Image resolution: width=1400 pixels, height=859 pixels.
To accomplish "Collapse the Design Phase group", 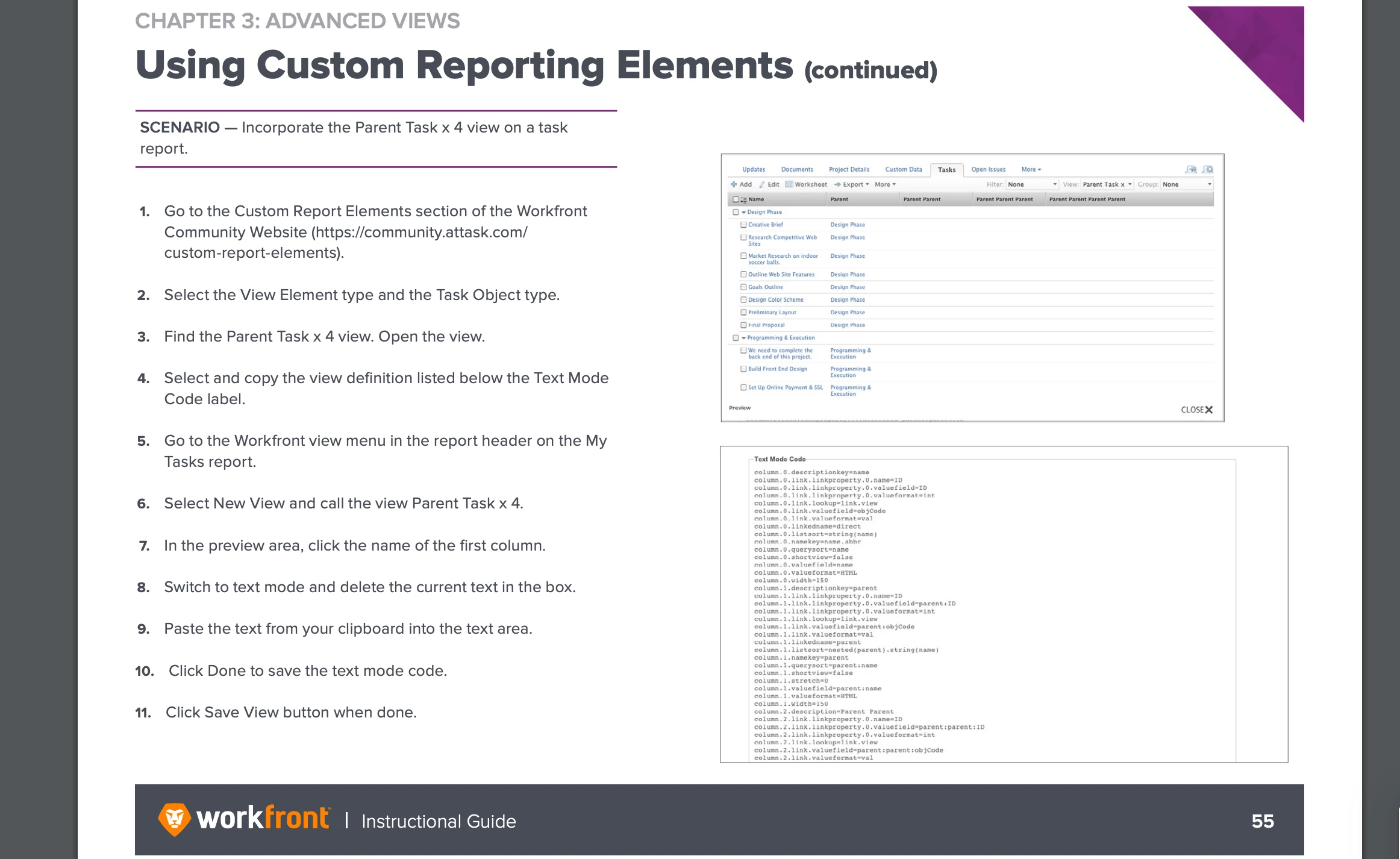I will tap(744, 212).
